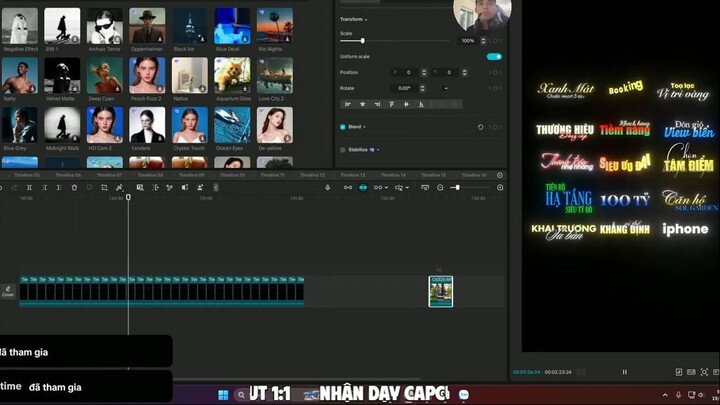The width and height of the screenshot is (720, 405).
Task: Select the small image clip on timeline
Action: pyautogui.click(x=441, y=292)
